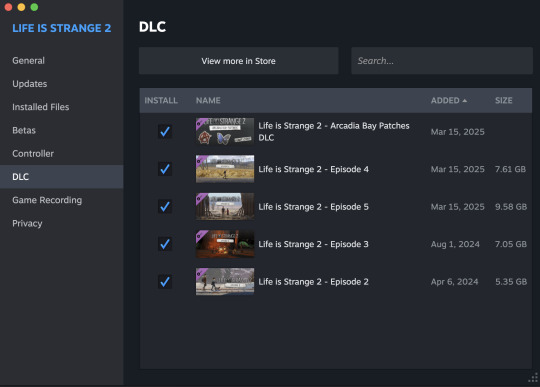Viewport: 540px width, 387px height.
Task: Toggle Episode 4 install checkbox
Action: (x=165, y=169)
